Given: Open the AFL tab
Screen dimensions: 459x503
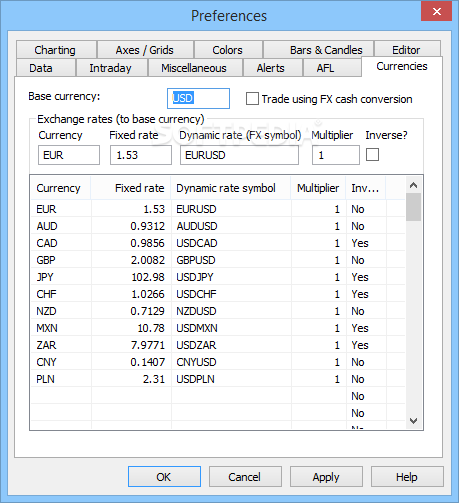Looking at the screenshot, I should click(332, 68).
